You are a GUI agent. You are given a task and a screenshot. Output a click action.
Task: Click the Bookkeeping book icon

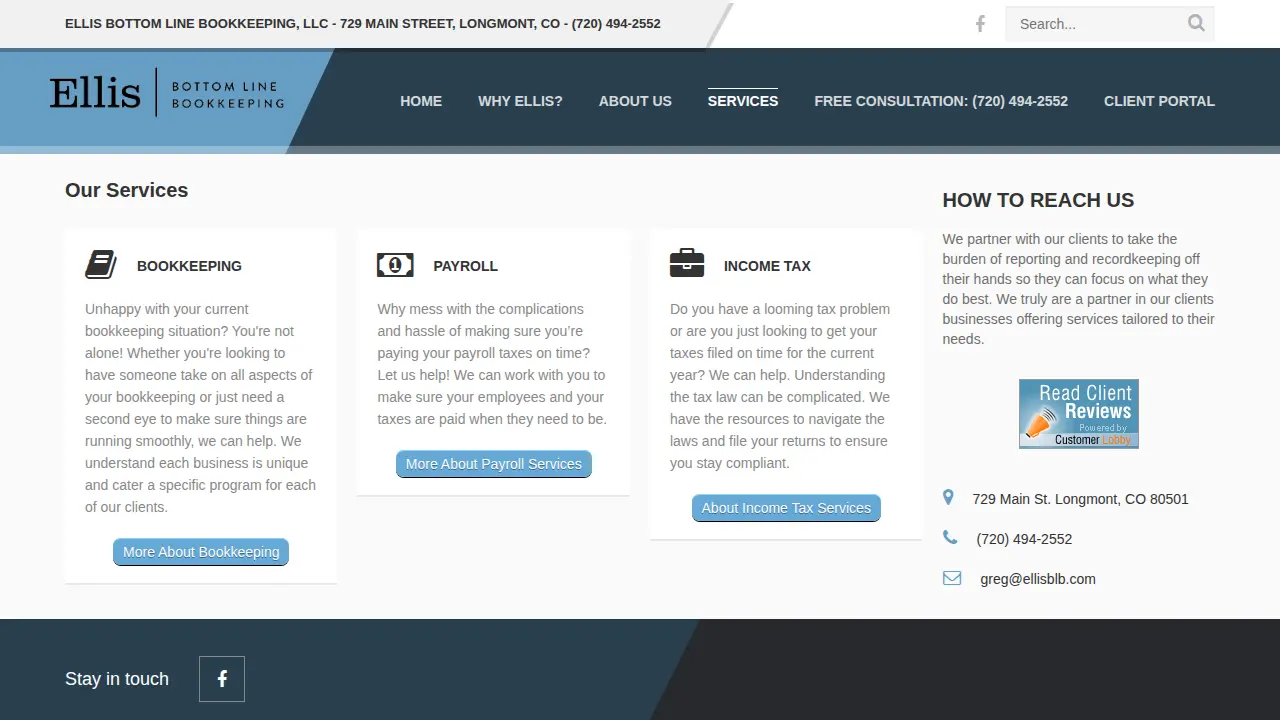click(101, 265)
